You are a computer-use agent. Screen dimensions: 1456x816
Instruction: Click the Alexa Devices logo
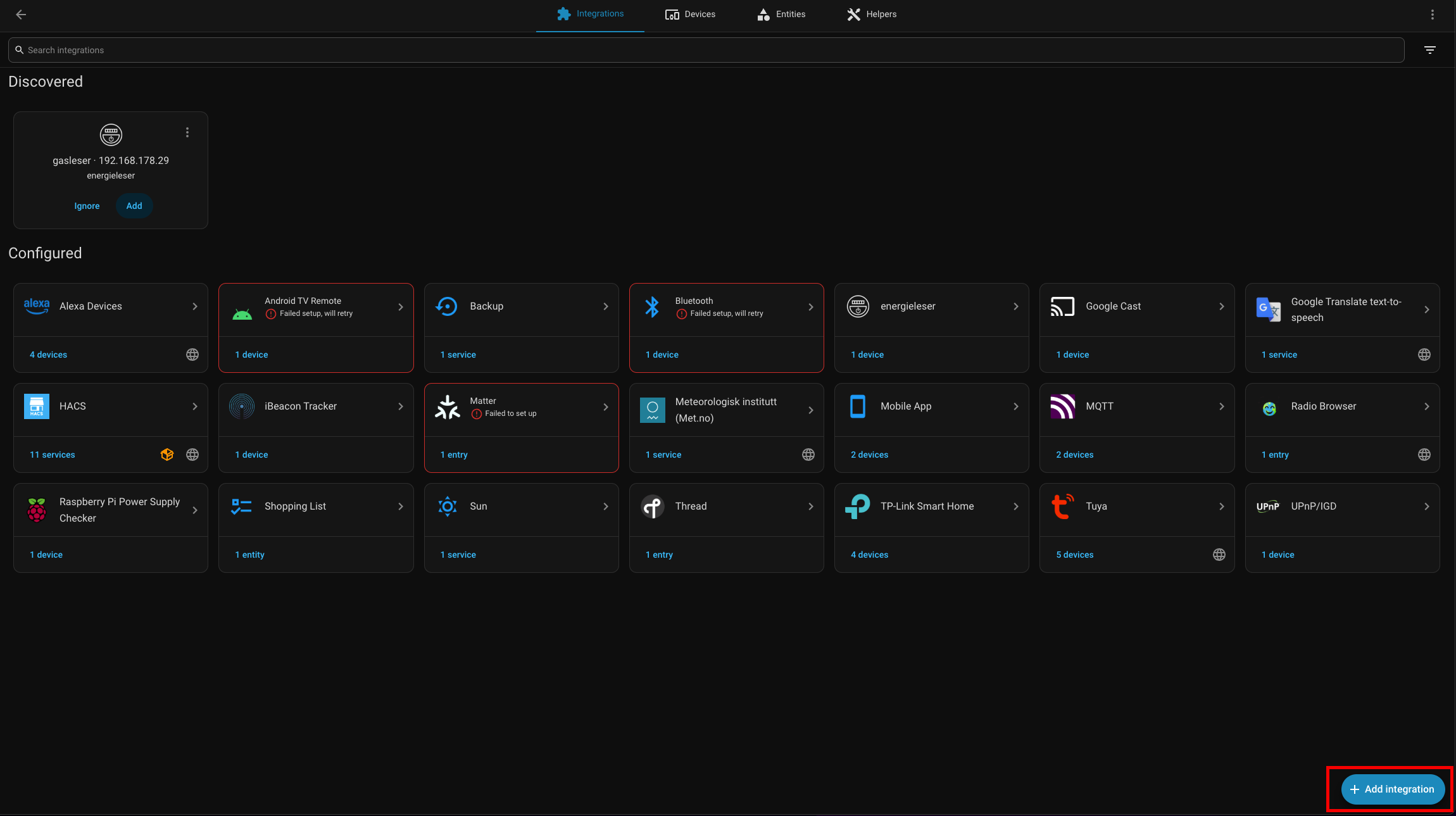(x=37, y=306)
